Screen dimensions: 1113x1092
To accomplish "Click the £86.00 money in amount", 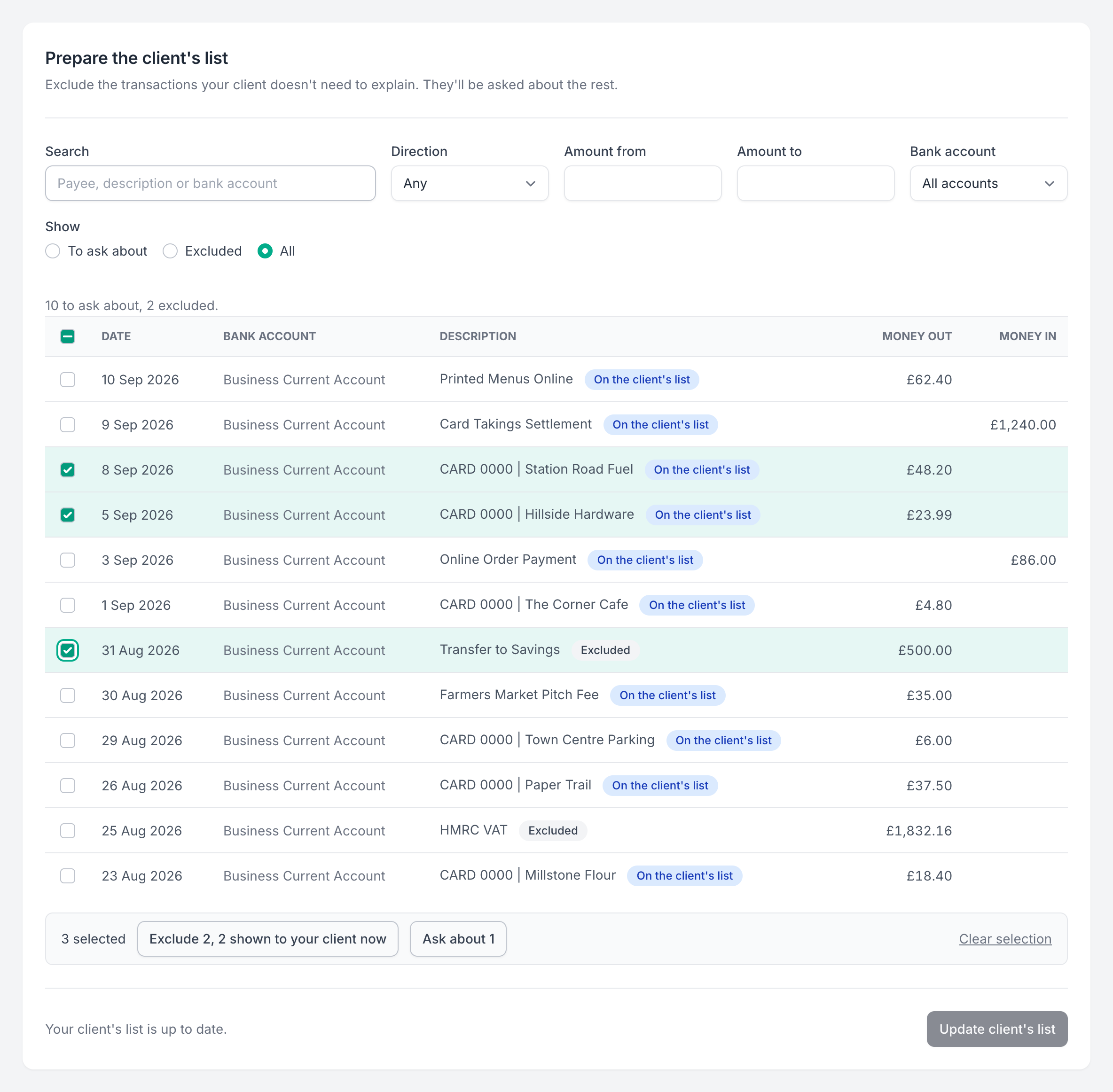I will (1033, 560).
